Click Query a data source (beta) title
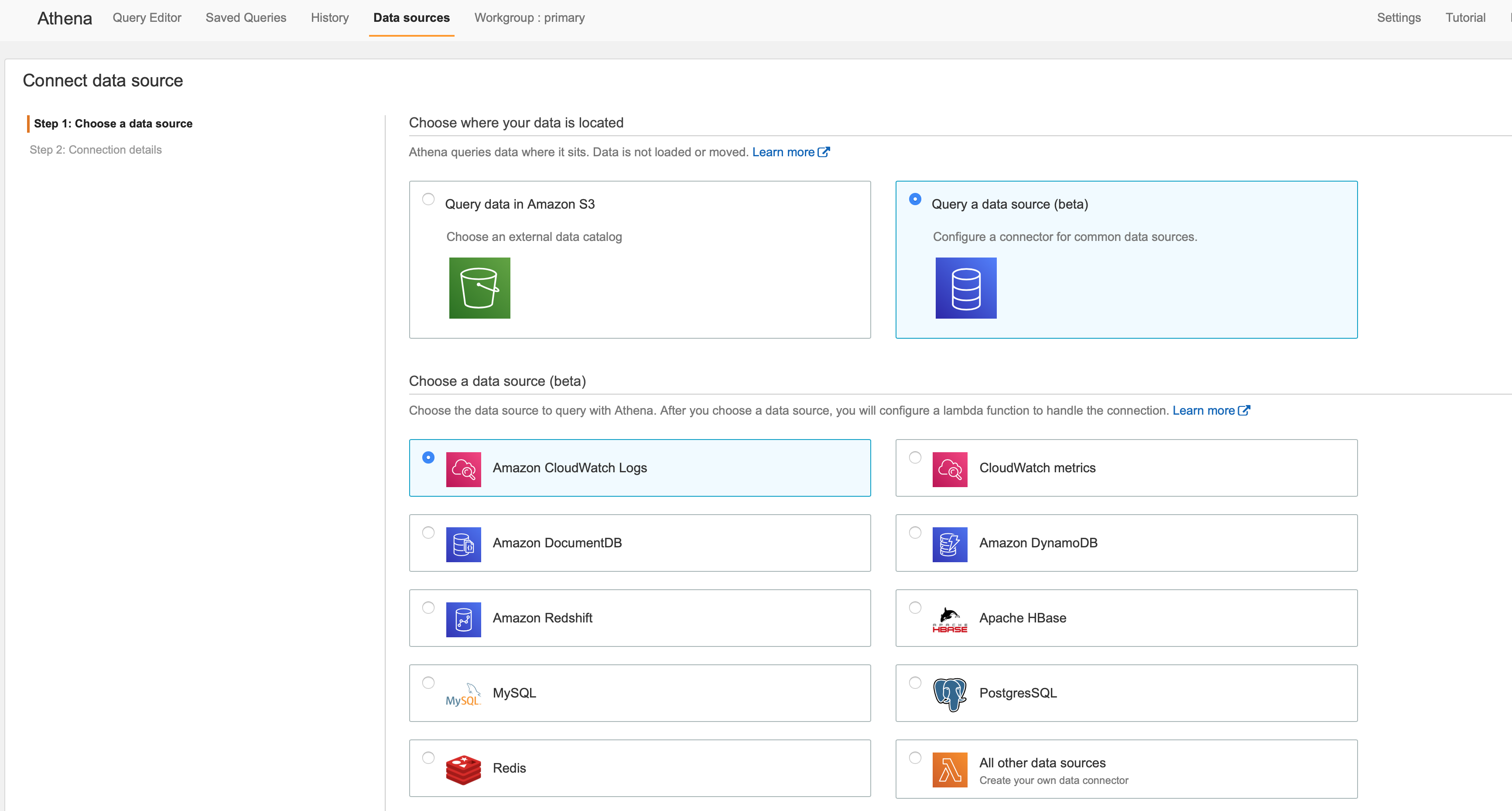 coord(1009,204)
